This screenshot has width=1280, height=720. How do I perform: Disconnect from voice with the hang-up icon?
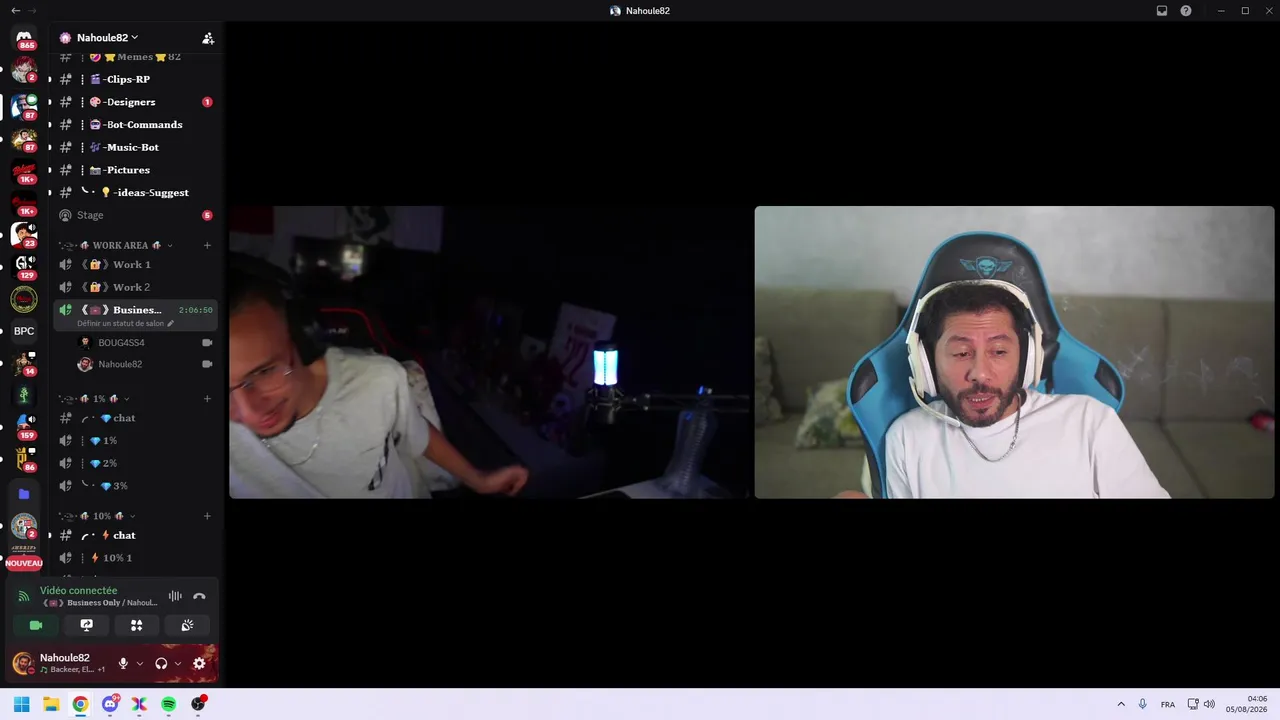[199, 596]
